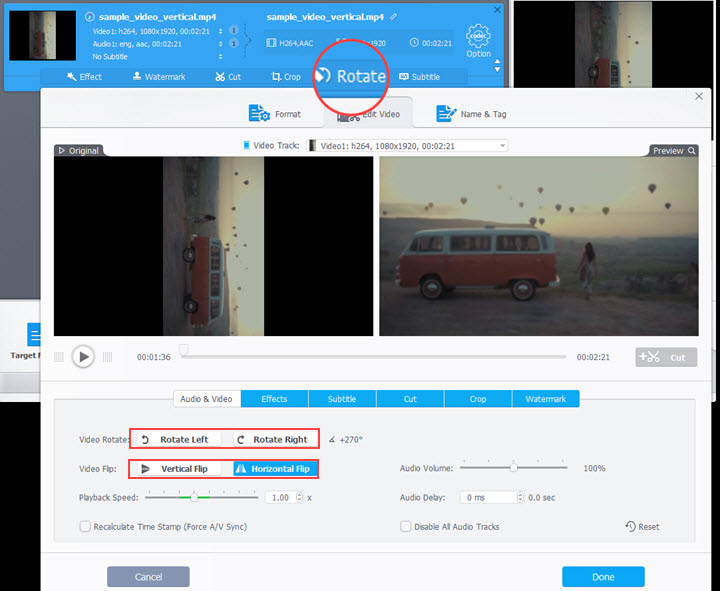Screen dimensions: 720x591
Task: Click the right trim marker icon by play
Action: point(107,357)
